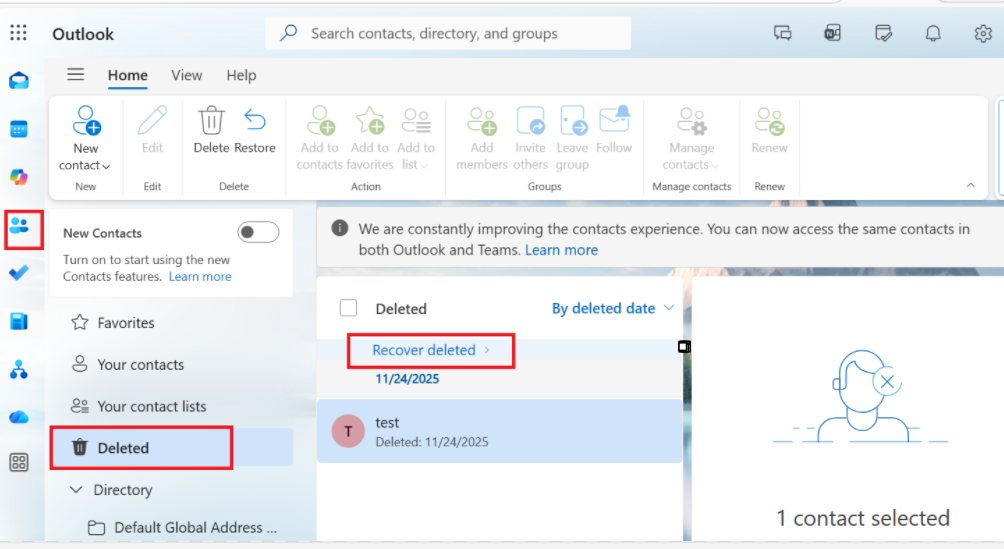
Task: Switch to the View tab
Action: [186, 75]
